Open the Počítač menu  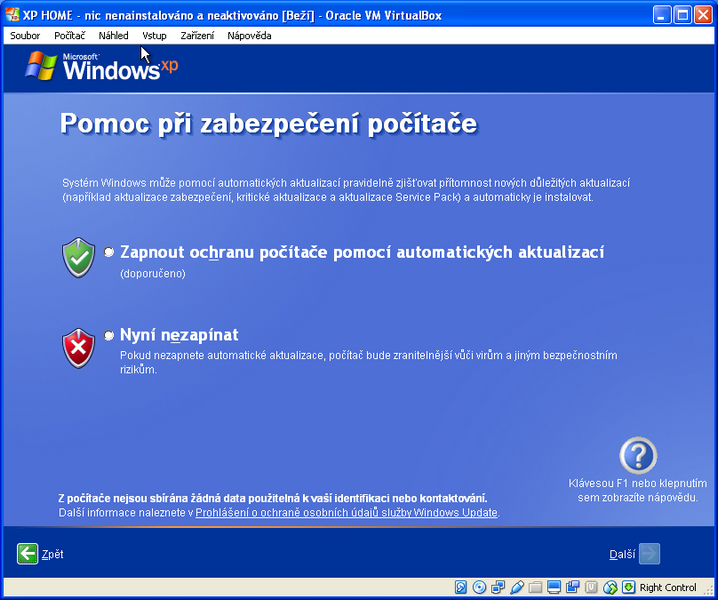(70, 35)
